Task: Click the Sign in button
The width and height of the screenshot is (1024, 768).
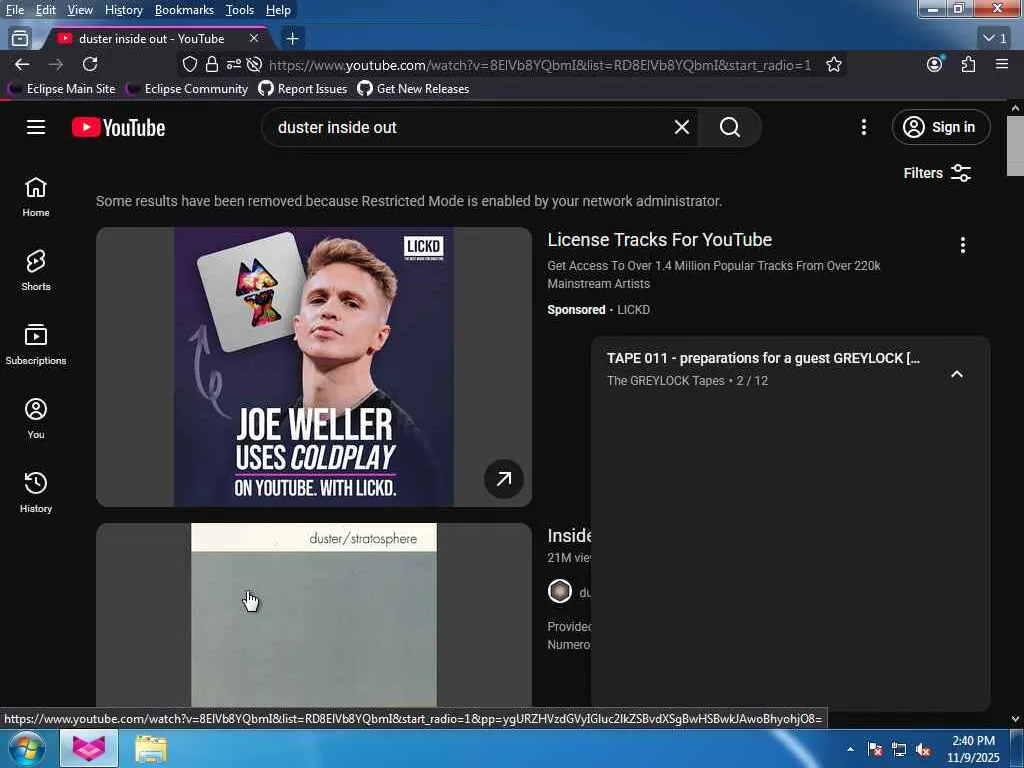Action: pyautogui.click(x=940, y=127)
